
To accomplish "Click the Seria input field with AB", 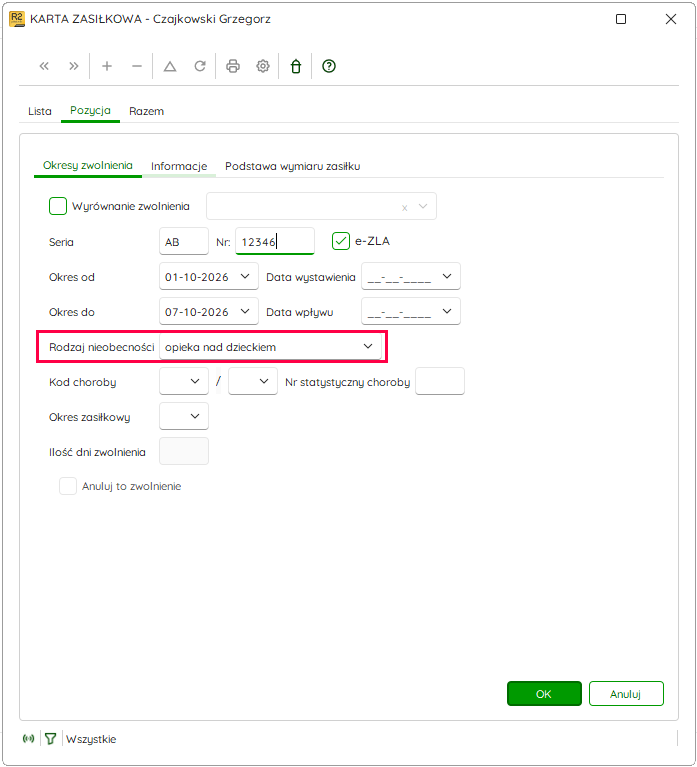I will tap(184, 241).
